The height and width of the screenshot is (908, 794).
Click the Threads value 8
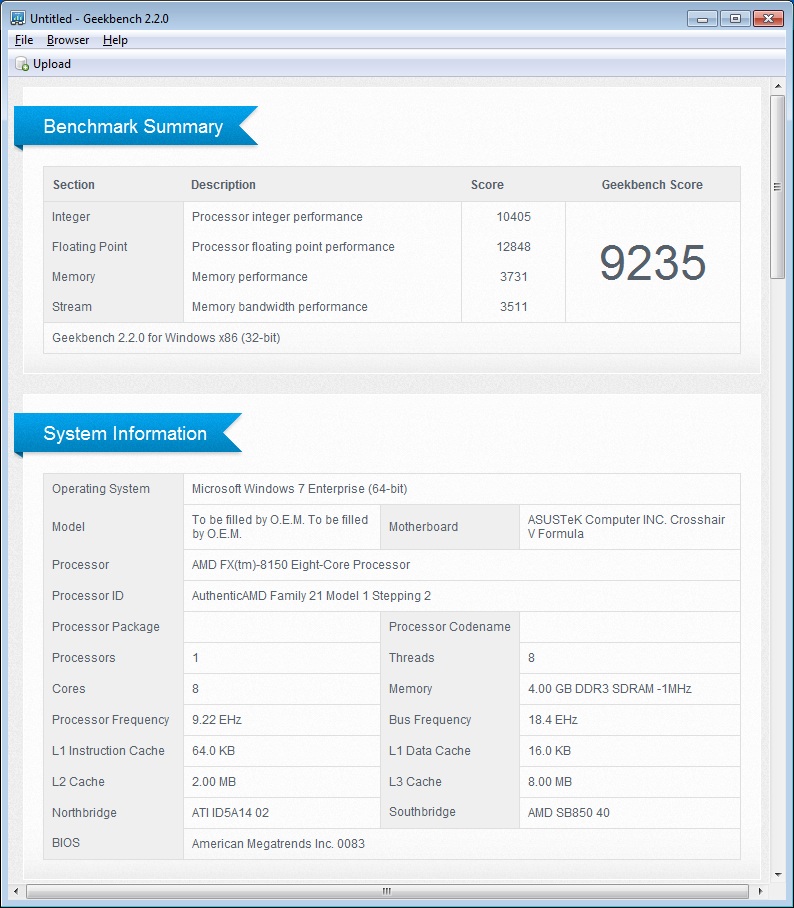[532, 658]
